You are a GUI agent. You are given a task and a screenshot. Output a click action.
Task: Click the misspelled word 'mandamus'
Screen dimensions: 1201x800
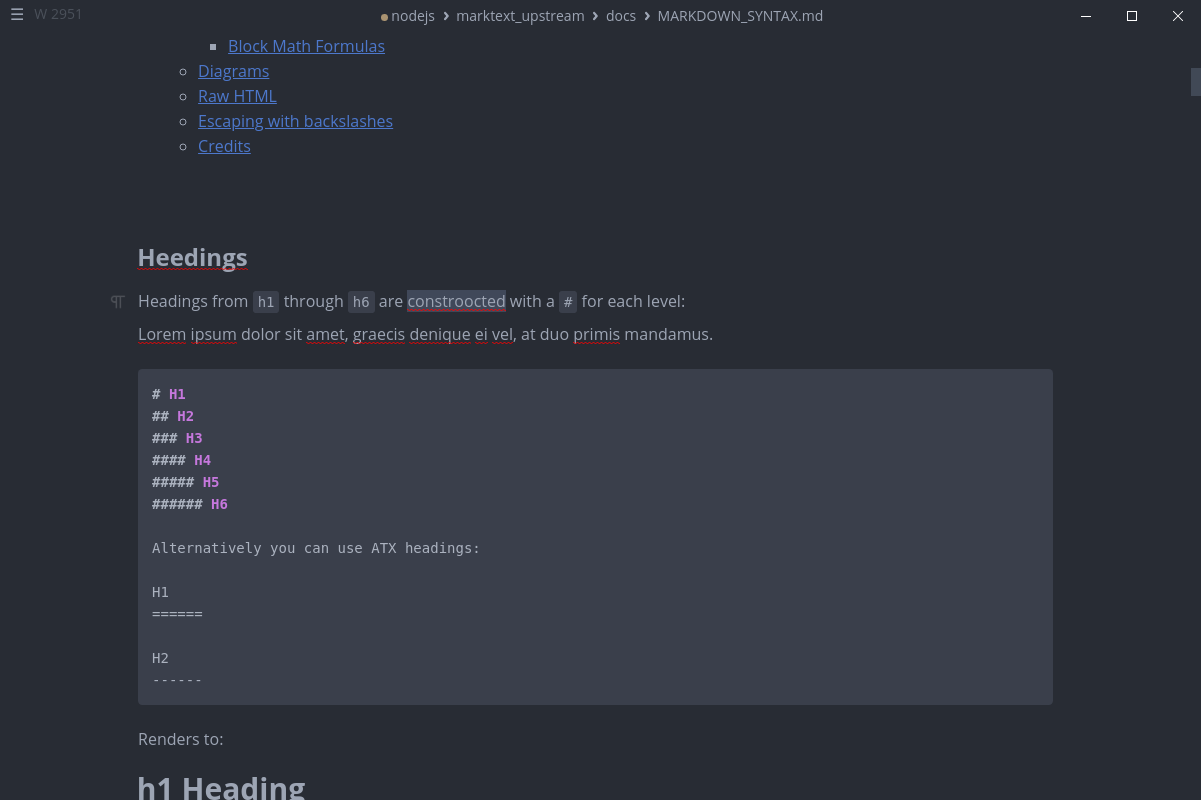668,334
